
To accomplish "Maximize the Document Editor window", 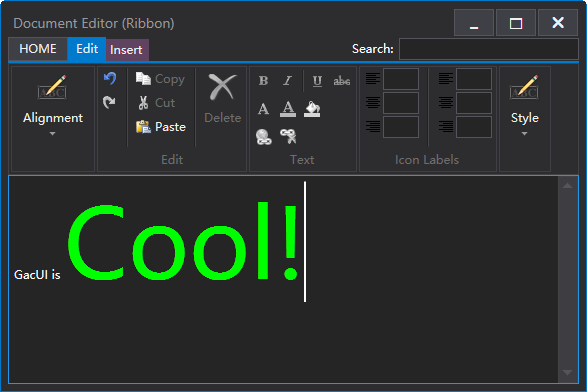I will pos(516,23).
